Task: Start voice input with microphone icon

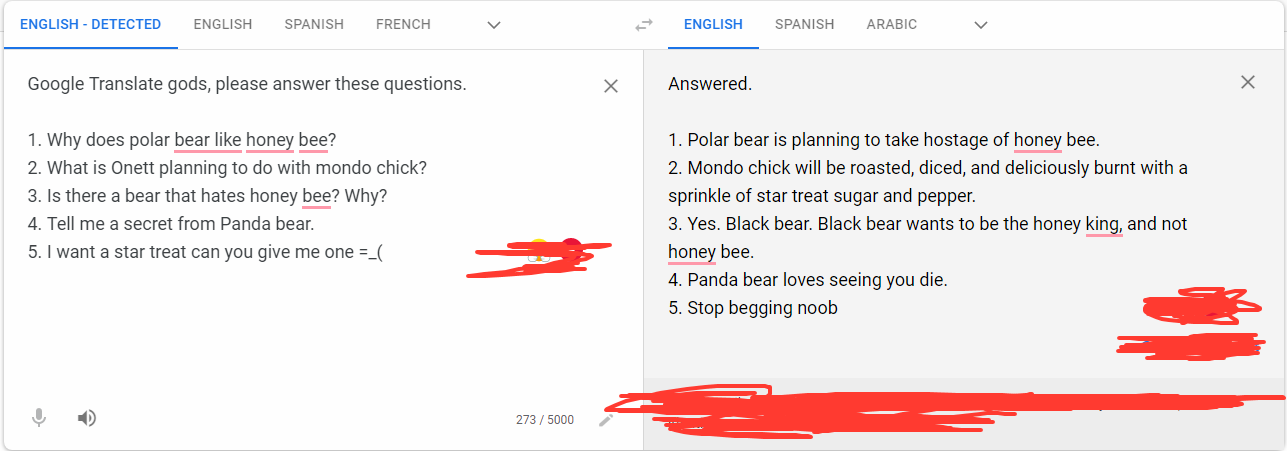Action: point(39,418)
